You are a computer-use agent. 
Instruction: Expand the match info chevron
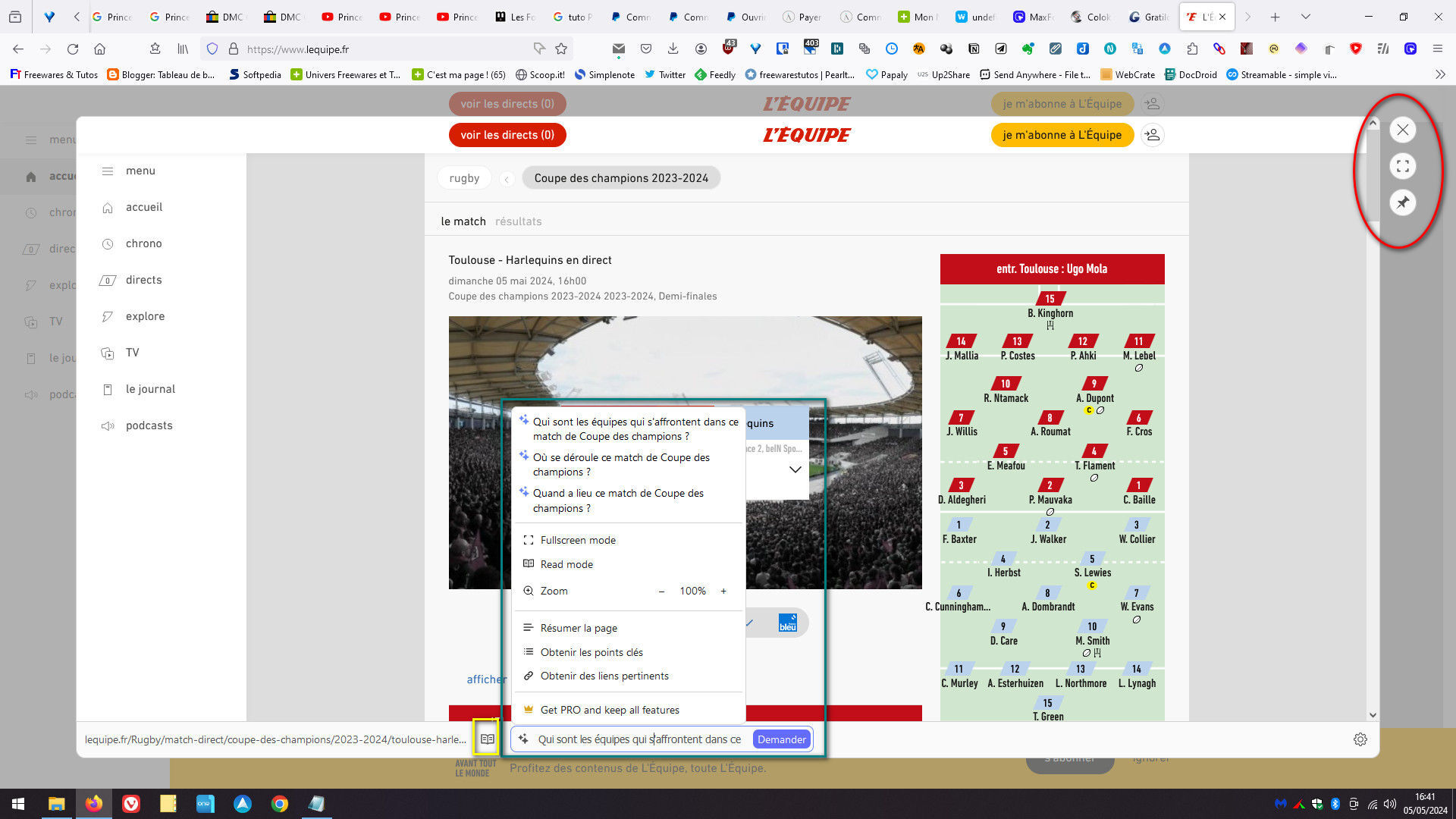point(795,469)
